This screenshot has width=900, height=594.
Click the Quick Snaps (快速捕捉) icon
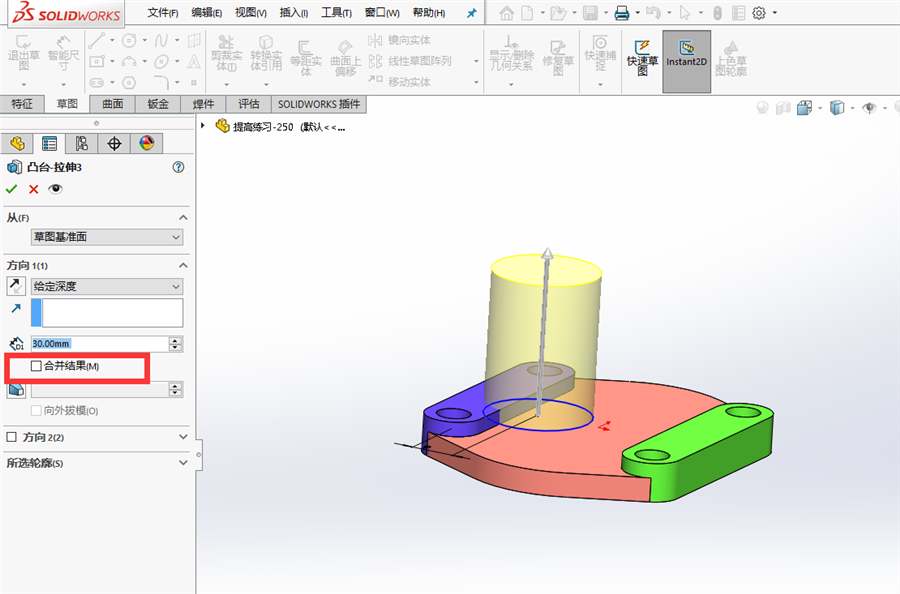[600, 53]
